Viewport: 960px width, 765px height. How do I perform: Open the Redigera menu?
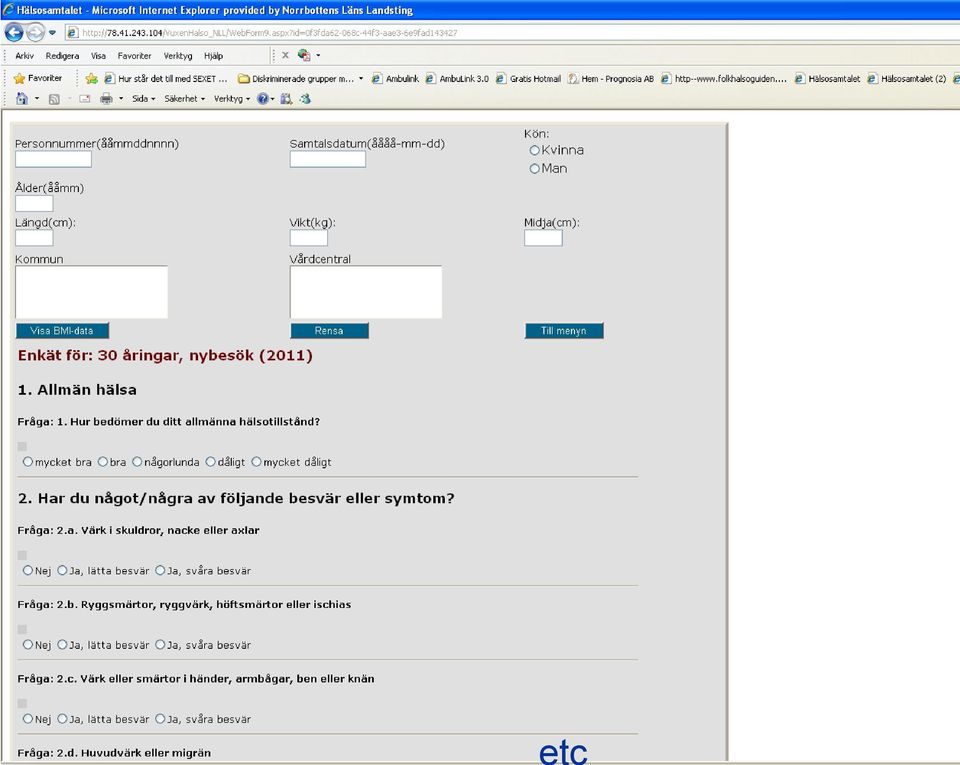tap(62, 56)
